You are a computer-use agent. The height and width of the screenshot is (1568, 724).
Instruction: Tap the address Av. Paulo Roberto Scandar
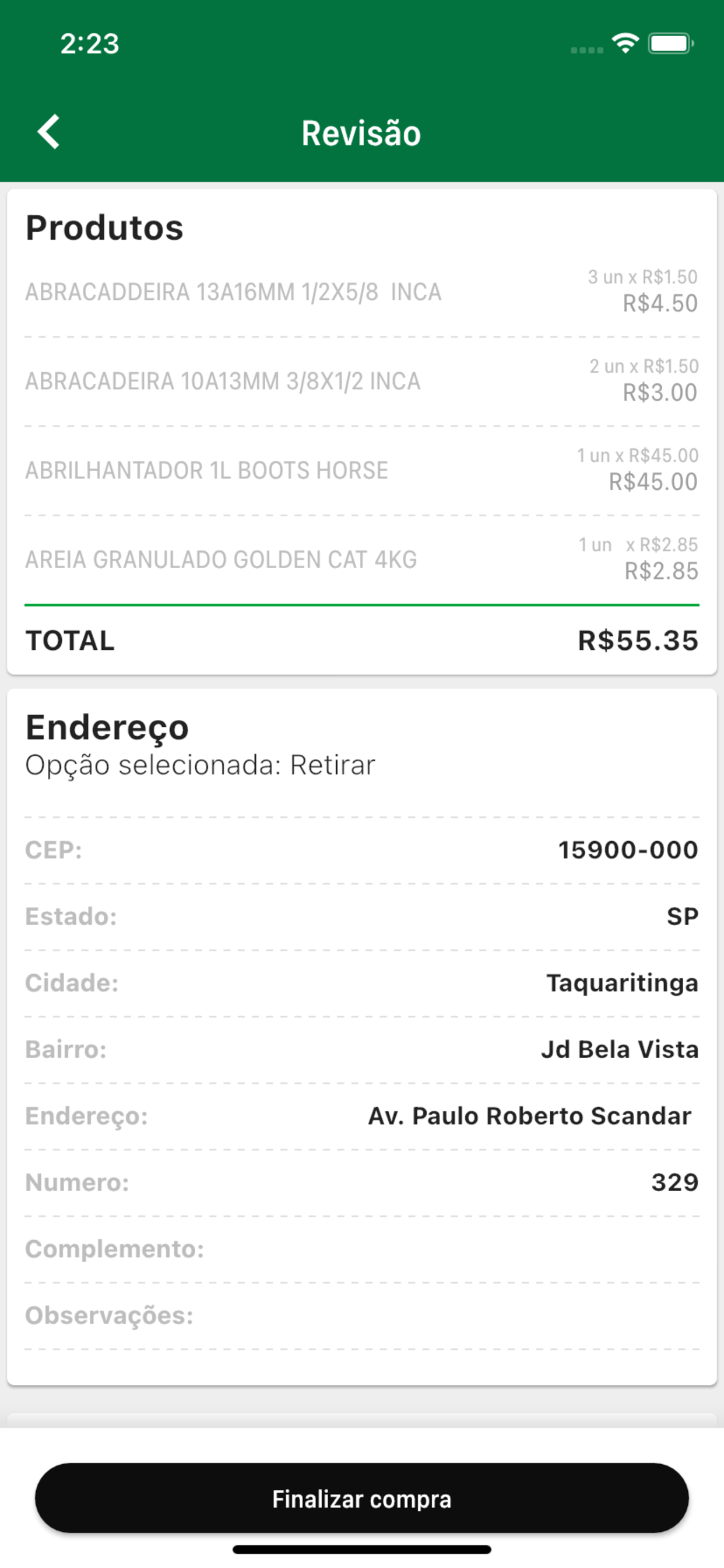[529, 1116]
